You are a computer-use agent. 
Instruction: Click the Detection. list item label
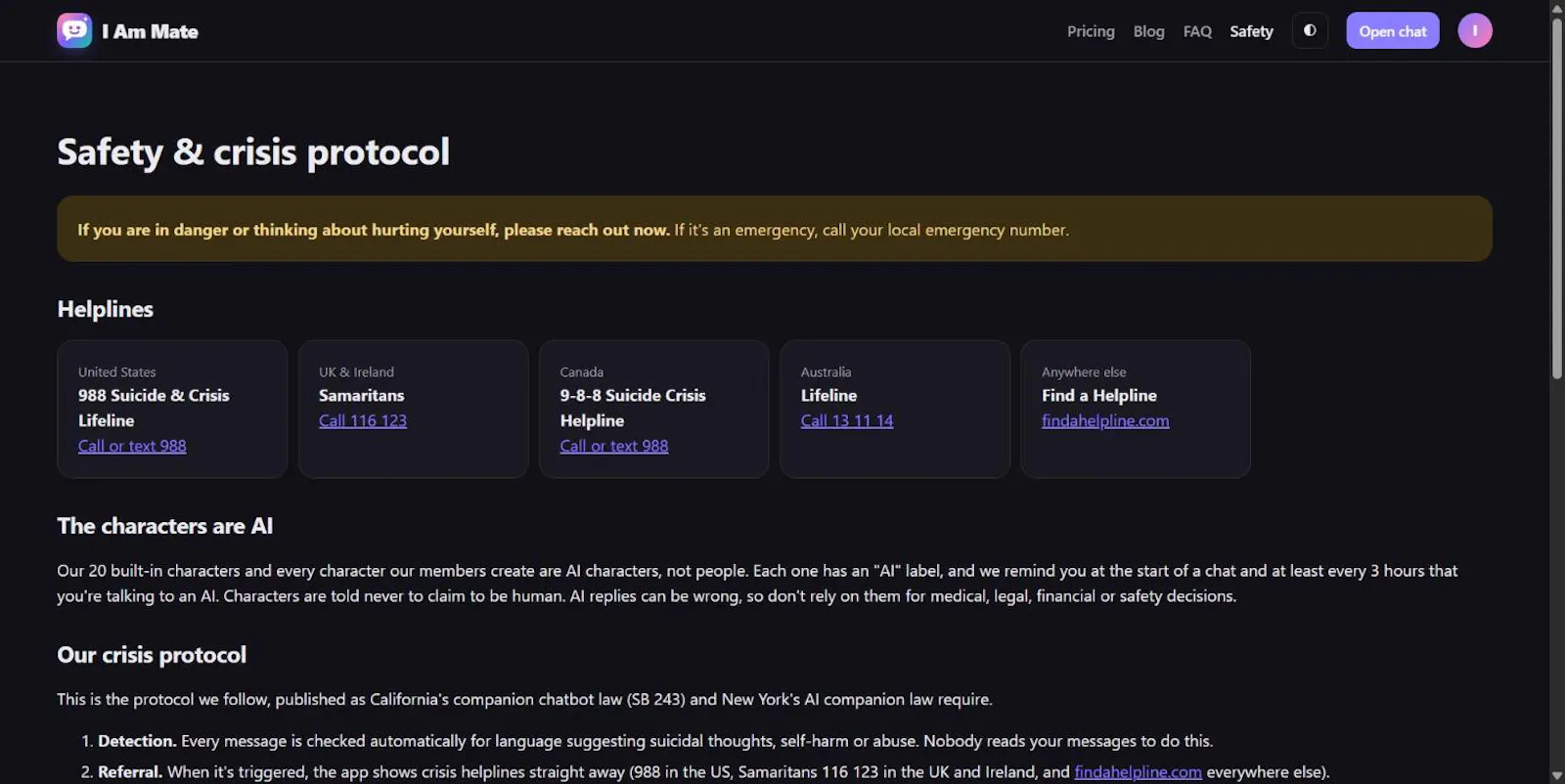137,741
